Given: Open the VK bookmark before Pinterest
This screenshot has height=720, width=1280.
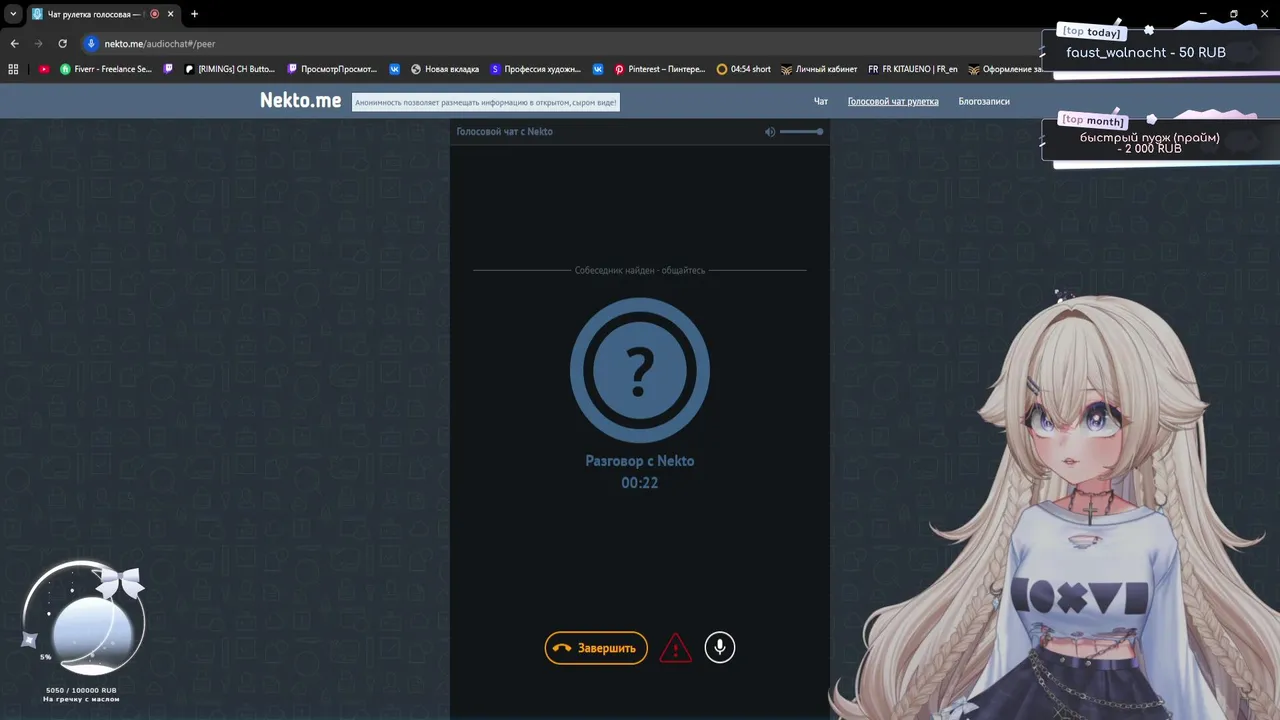Looking at the screenshot, I should coord(598,69).
